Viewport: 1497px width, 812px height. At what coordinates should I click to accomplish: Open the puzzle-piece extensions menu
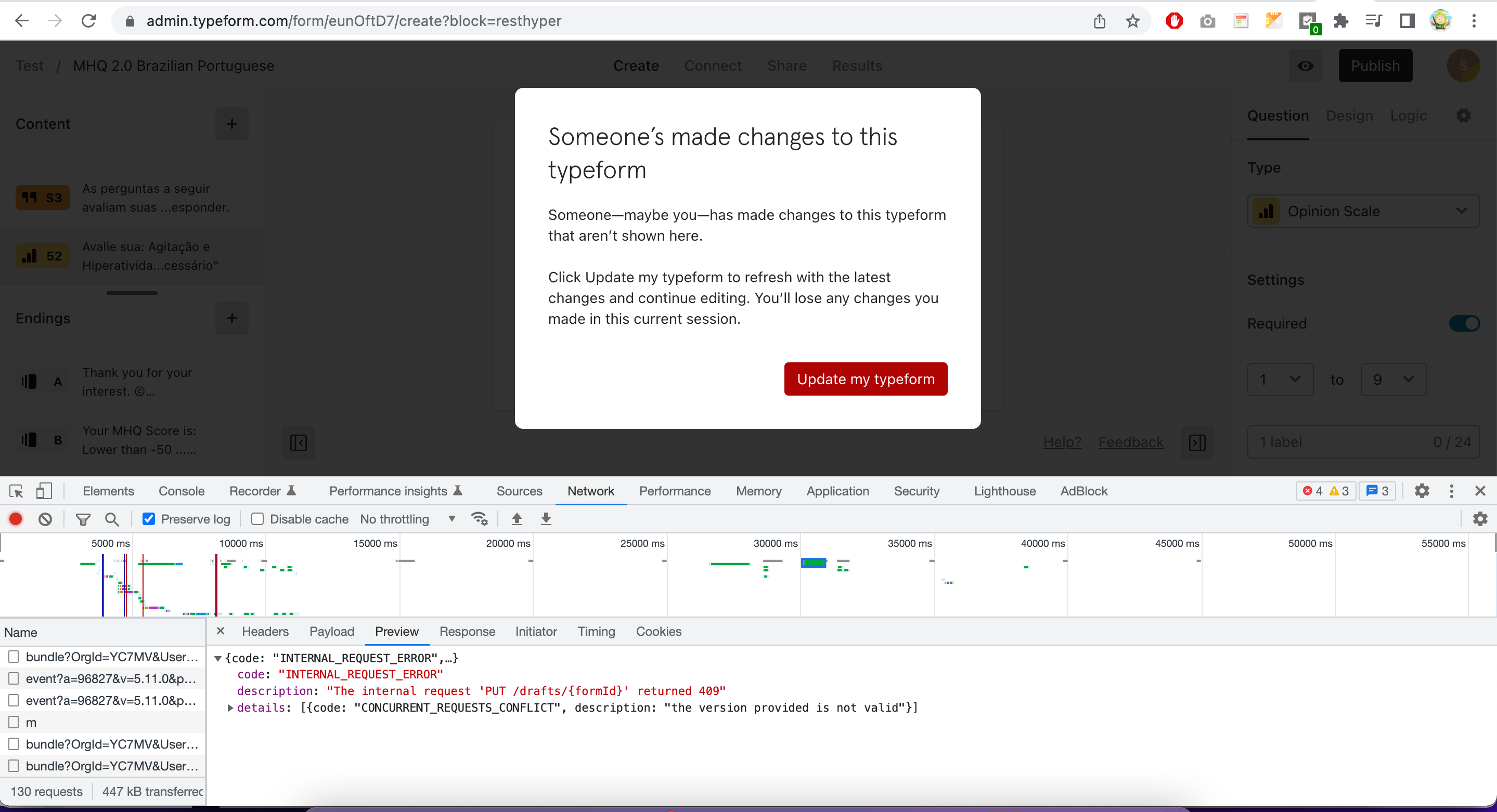click(x=1340, y=21)
